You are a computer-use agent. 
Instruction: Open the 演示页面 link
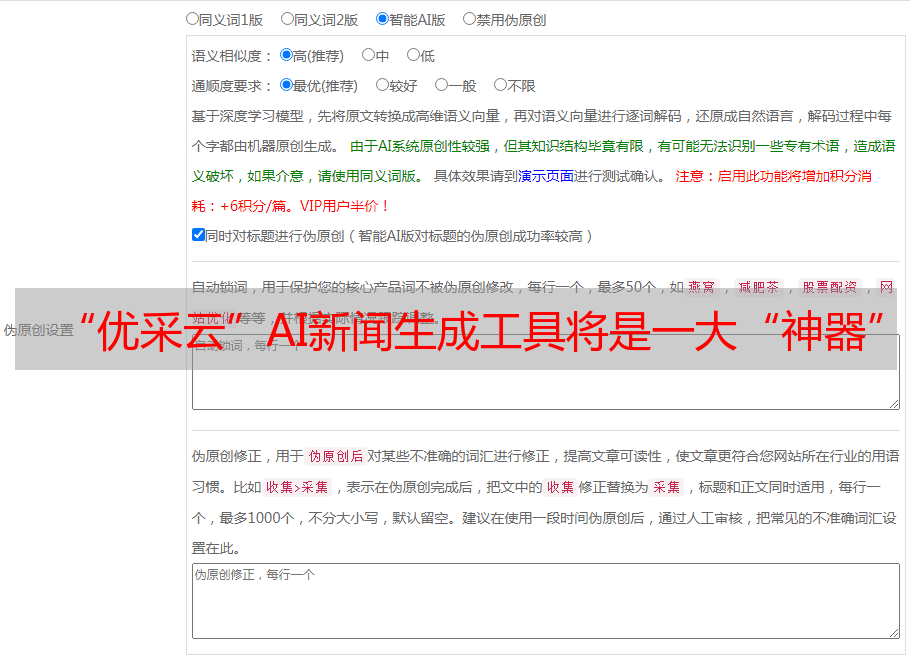pos(546,176)
